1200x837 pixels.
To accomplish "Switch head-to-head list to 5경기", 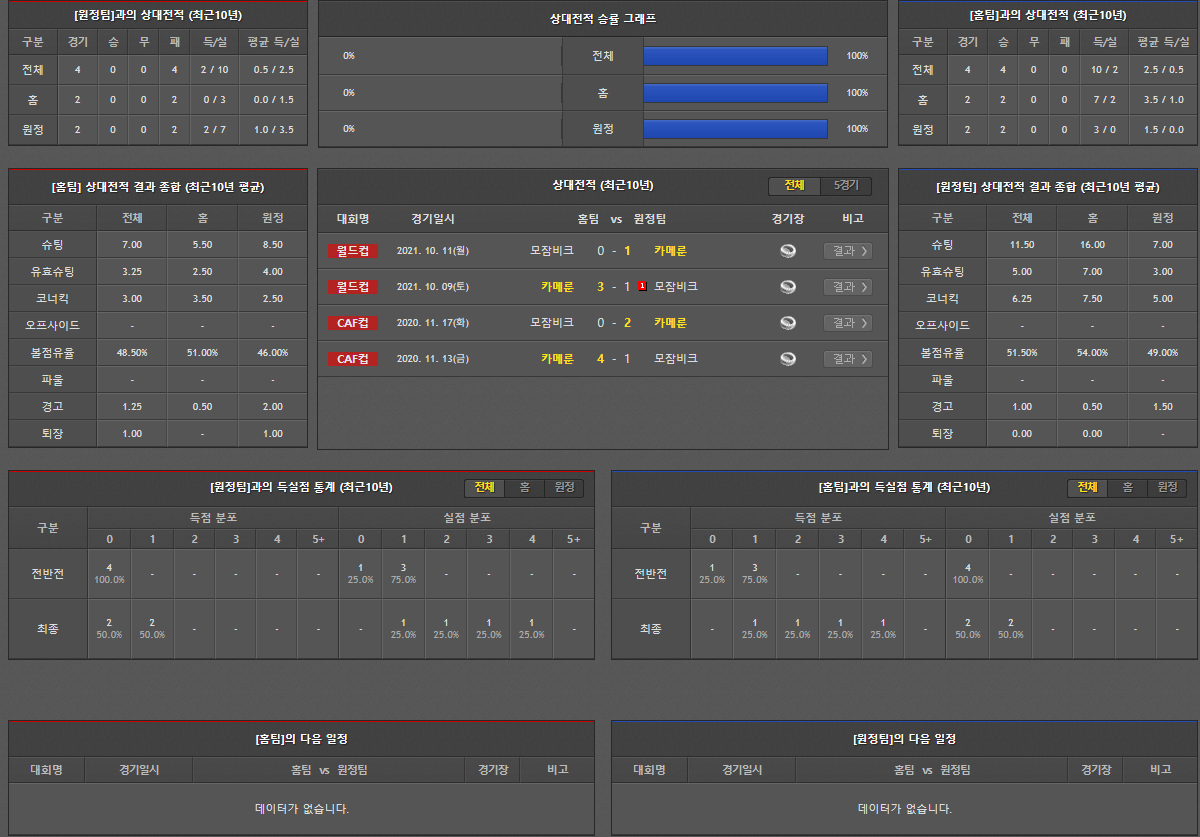I will 846,186.
